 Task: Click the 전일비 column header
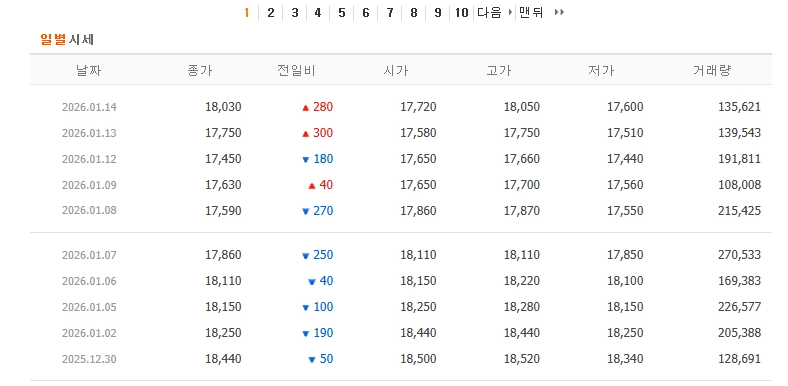pos(296,70)
